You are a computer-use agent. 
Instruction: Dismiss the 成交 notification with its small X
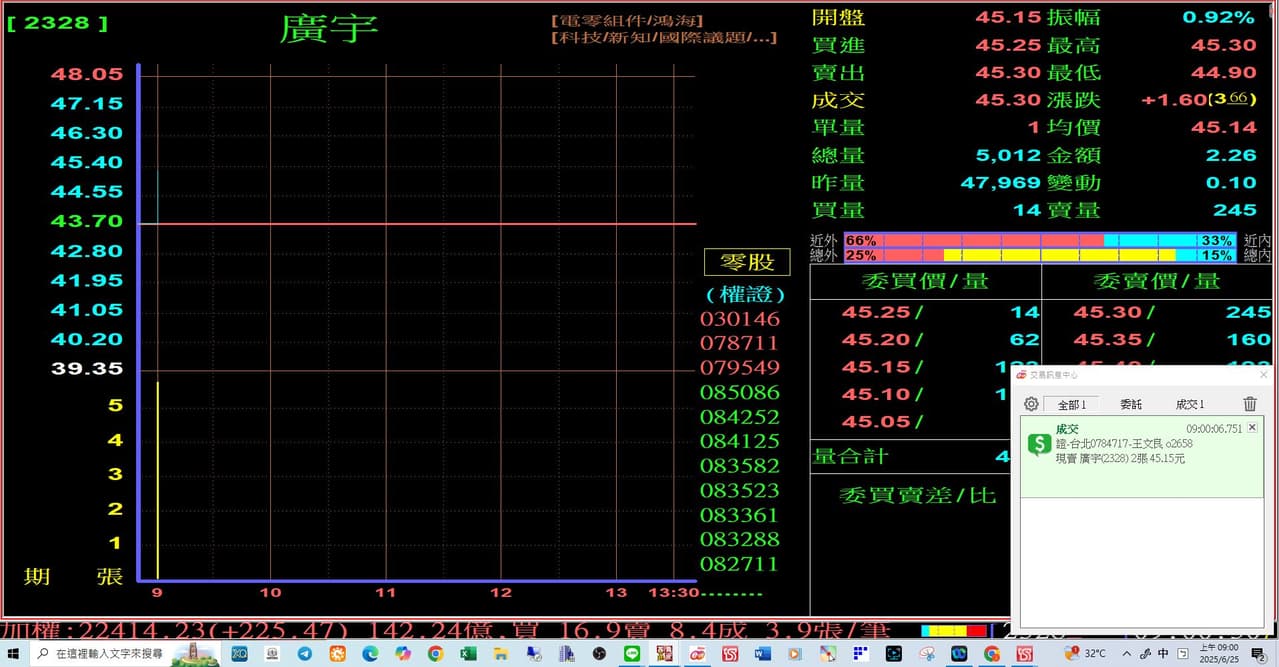pyautogui.click(x=1251, y=427)
